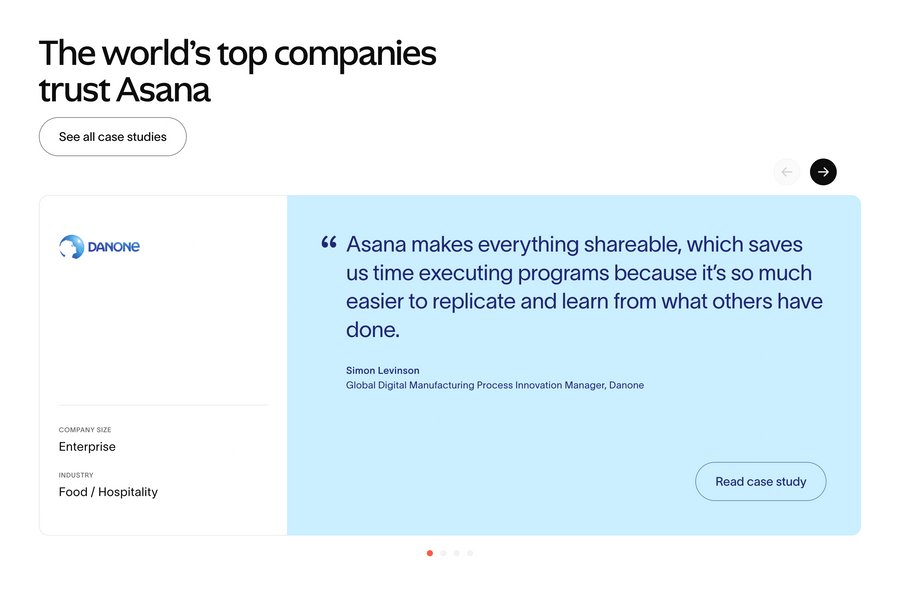The height and width of the screenshot is (595, 900).
Task: Click the Danone globe symbol in the logo
Action: [x=68, y=246]
